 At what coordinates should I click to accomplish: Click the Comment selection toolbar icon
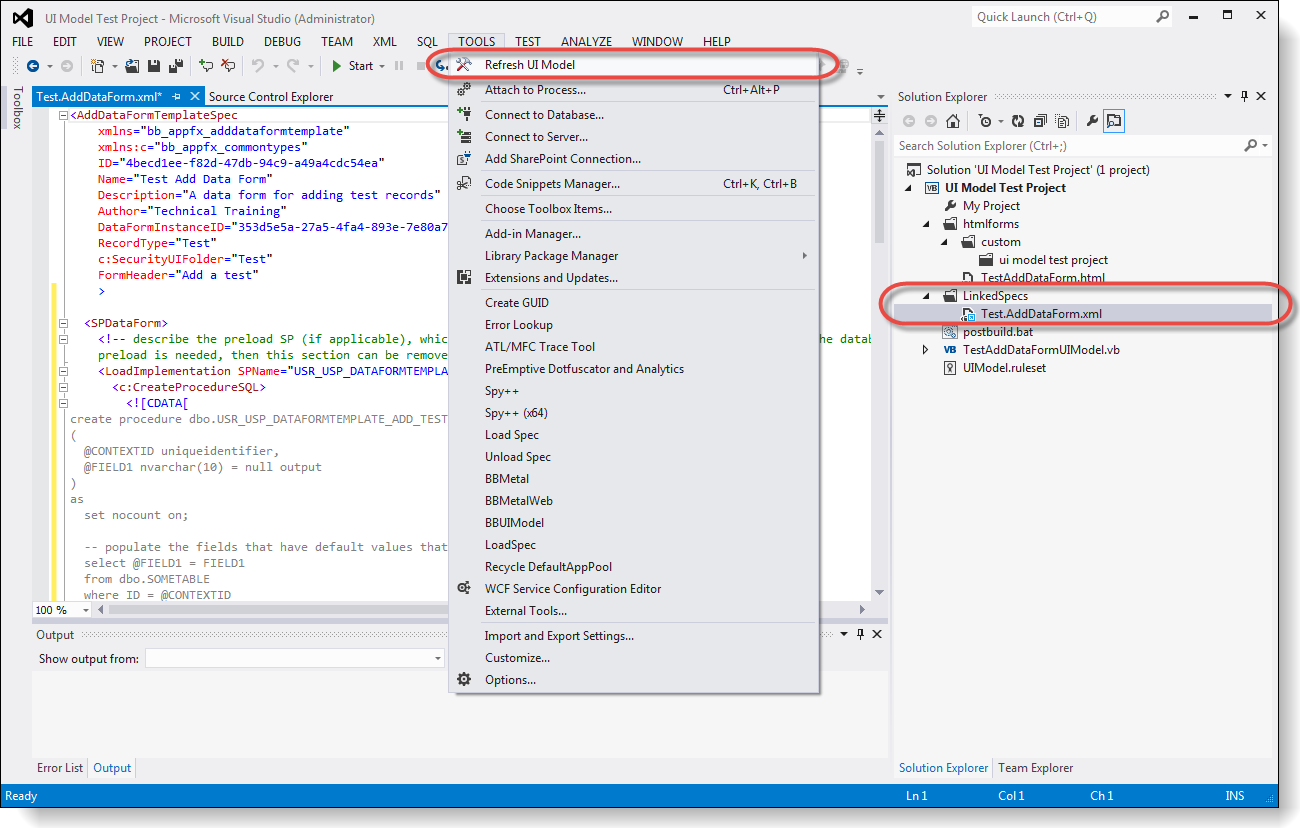tap(206, 66)
